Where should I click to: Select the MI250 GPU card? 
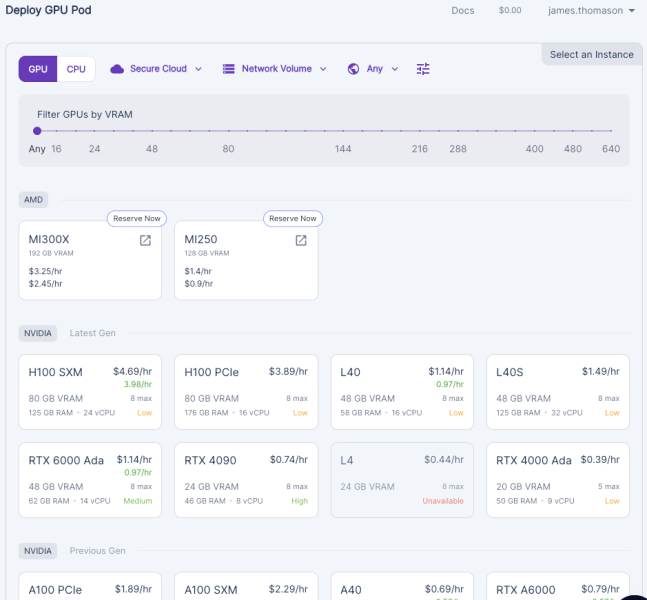click(x=246, y=260)
